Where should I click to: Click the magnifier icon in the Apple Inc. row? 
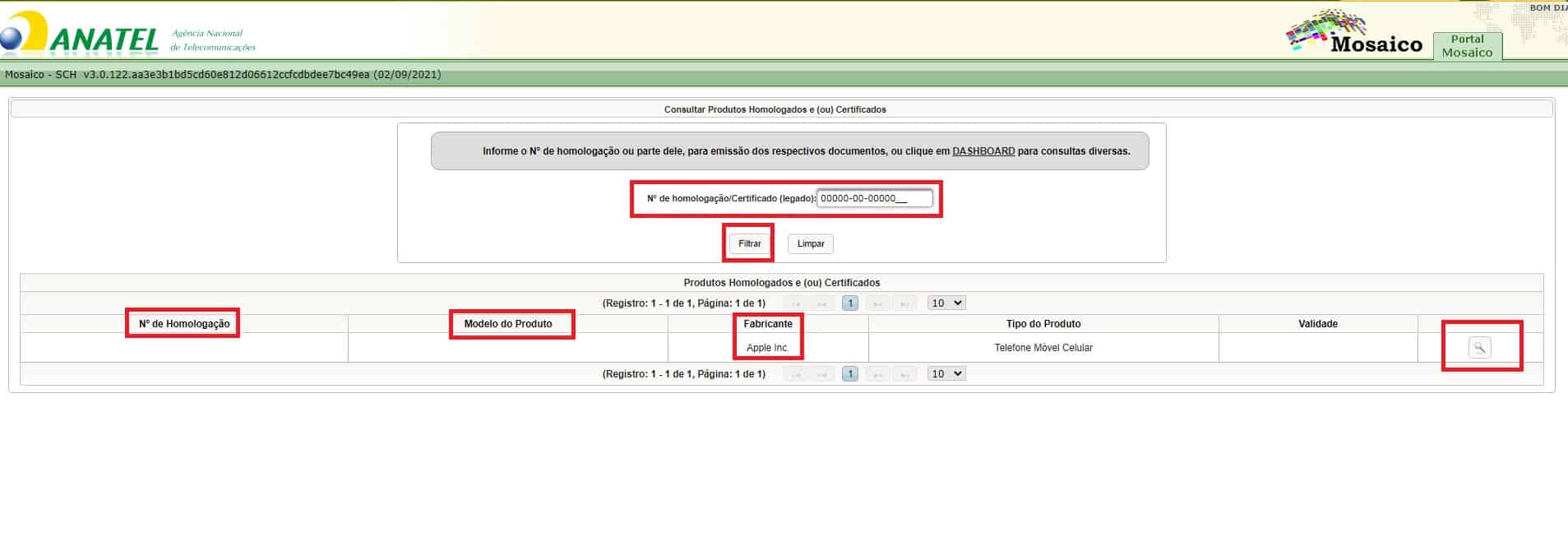1478,348
